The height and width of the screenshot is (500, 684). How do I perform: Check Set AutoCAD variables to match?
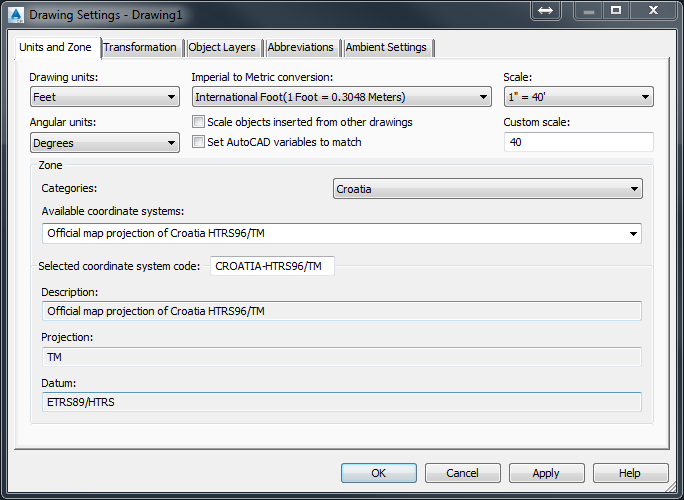[x=199, y=142]
